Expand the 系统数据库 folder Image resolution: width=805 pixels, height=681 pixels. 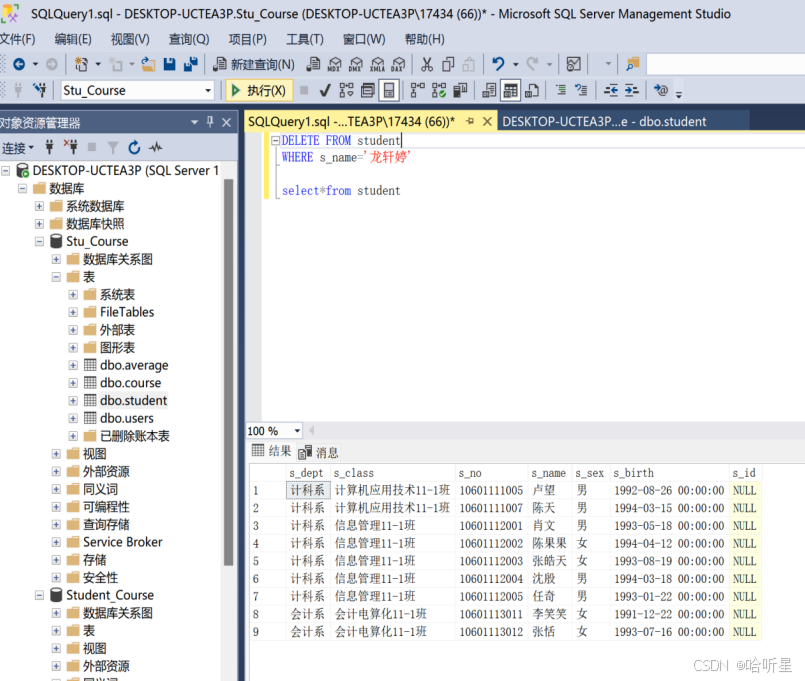tap(40, 206)
